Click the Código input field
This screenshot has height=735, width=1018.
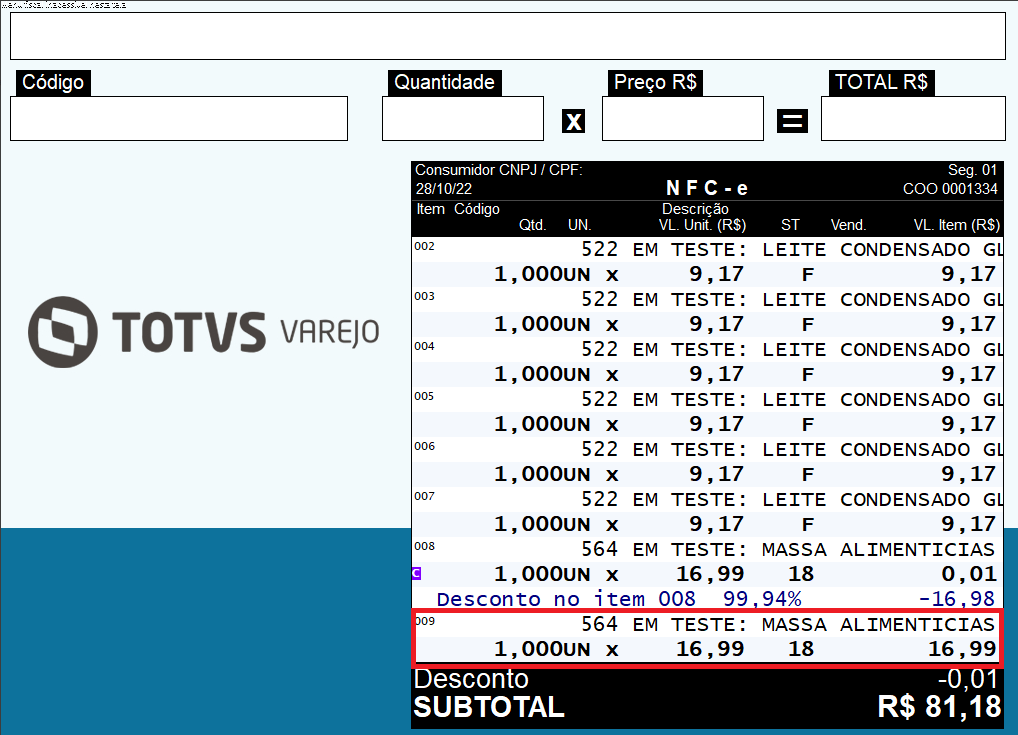179,118
